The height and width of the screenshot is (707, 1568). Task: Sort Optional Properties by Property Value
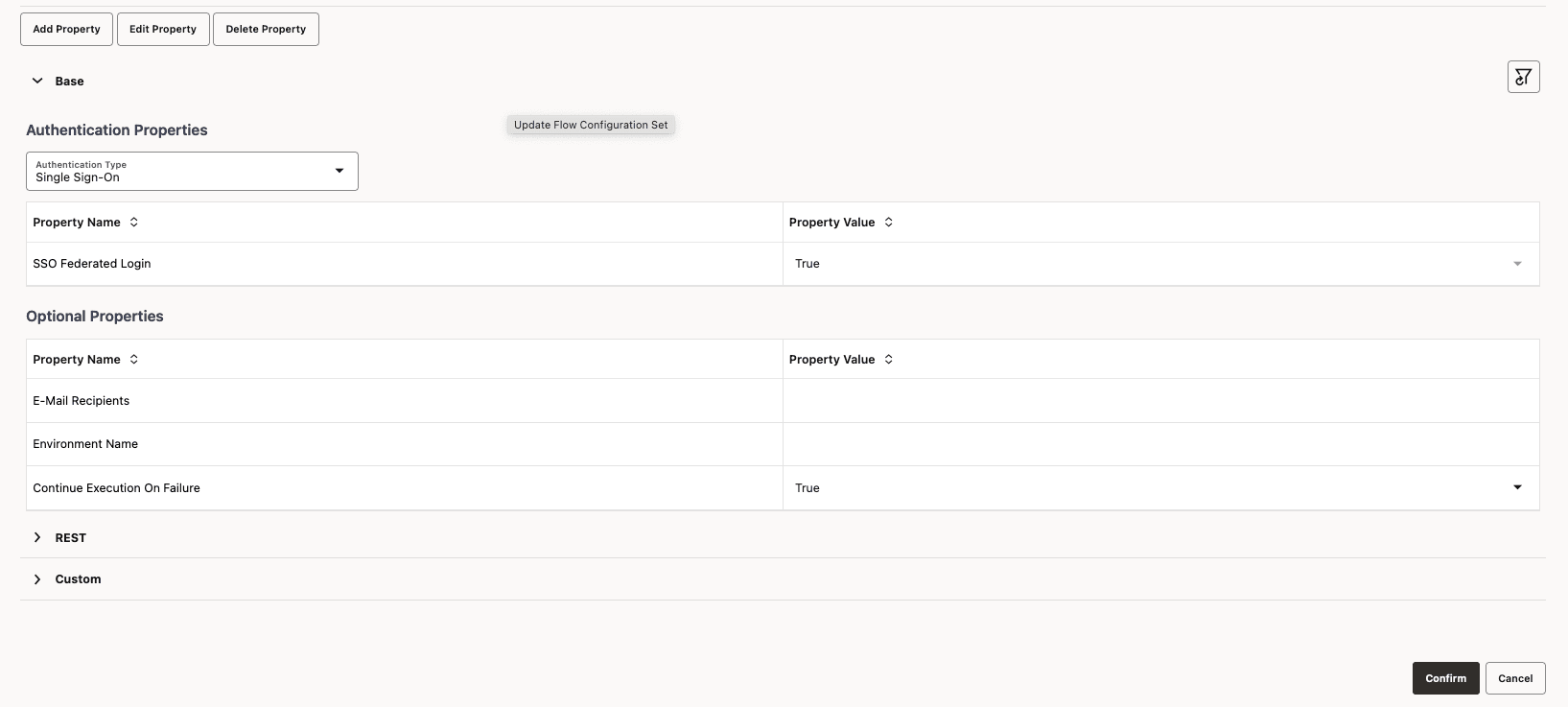click(x=889, y=360)
